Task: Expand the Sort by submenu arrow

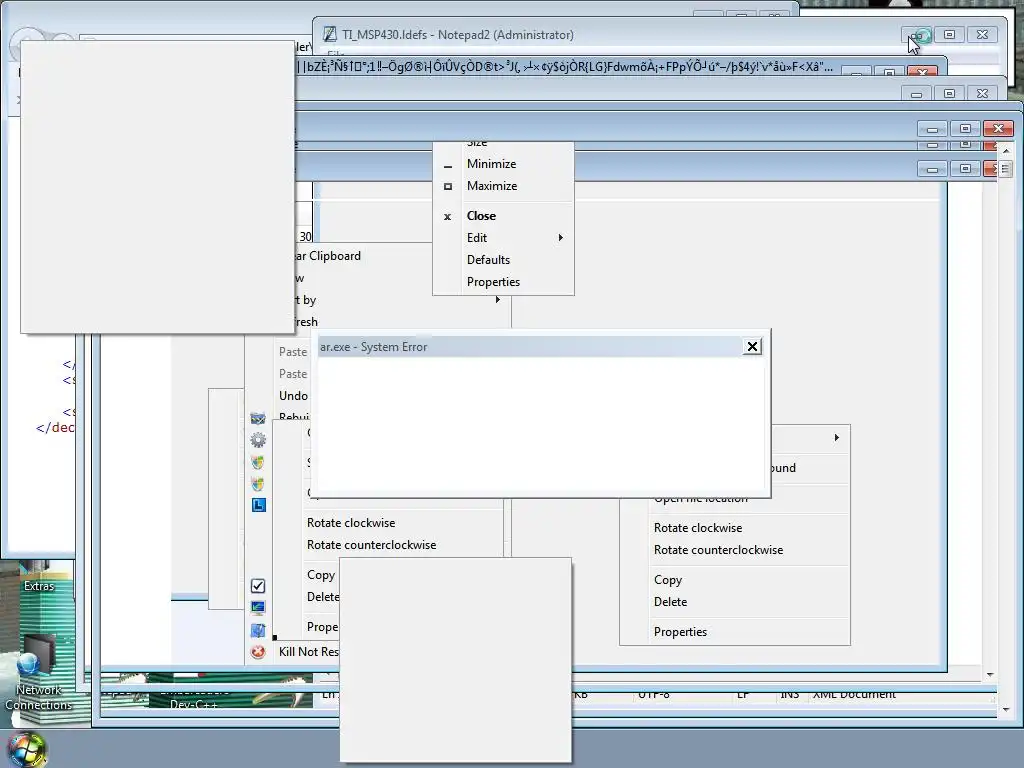Action: click(x=498, y=300)
